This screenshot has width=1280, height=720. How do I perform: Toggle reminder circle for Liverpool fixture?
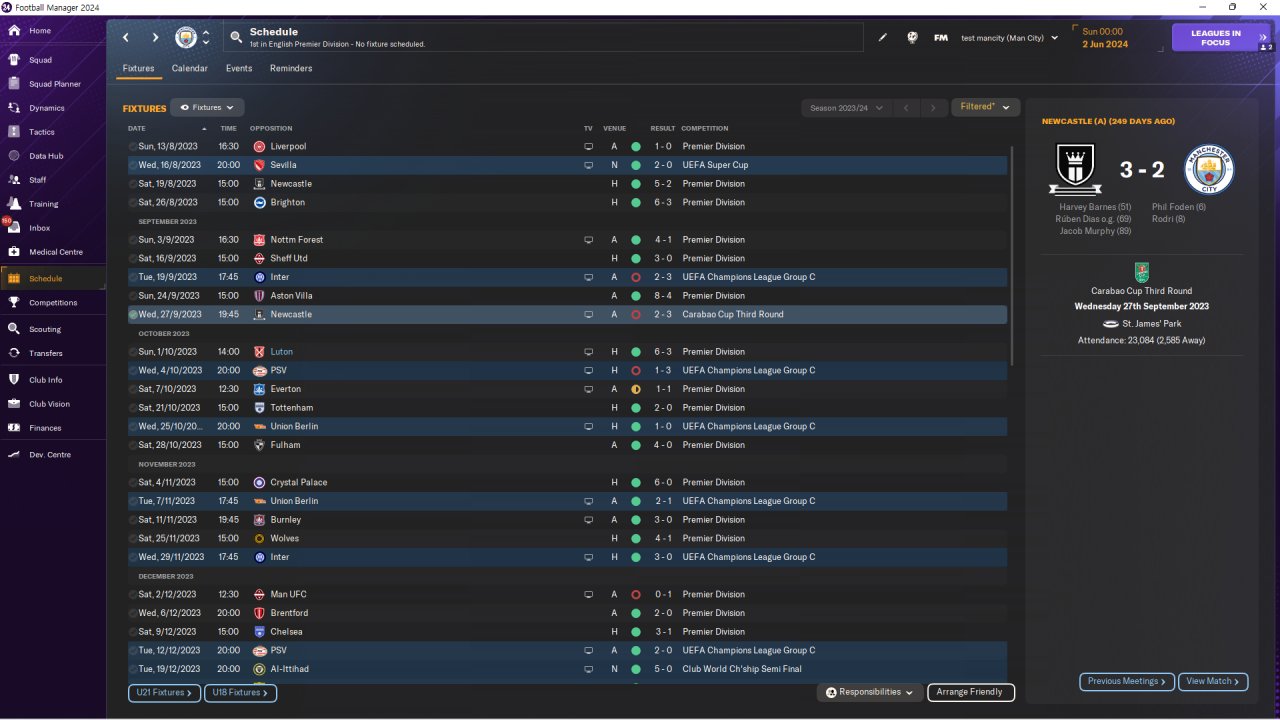coord(133,147)
